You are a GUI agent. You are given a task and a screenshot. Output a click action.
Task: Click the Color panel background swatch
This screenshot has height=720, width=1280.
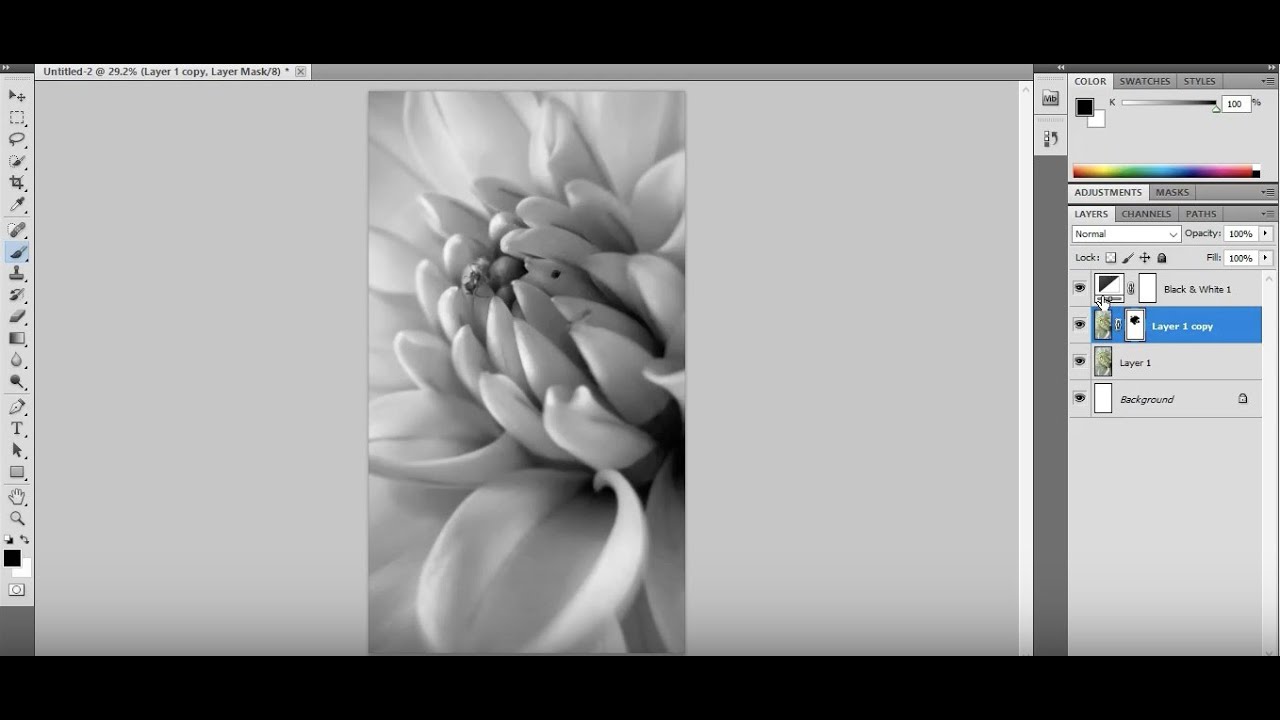pos(1099,121)
